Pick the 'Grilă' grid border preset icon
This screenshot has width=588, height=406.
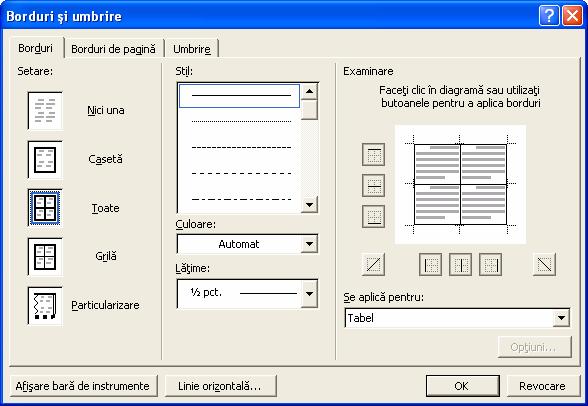coord(45,257)
